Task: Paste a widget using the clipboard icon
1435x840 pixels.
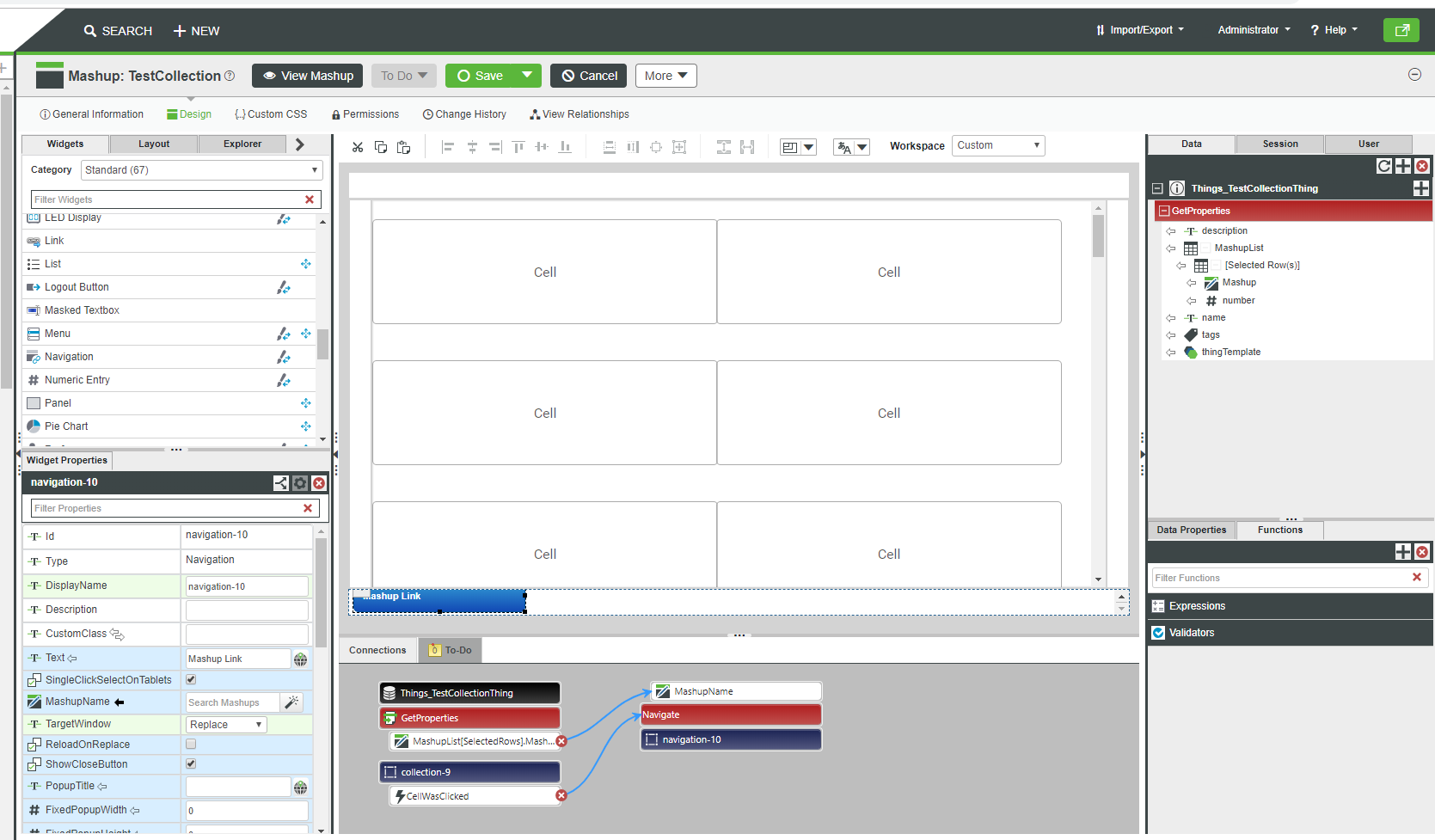Action: click(x=403, y=146)
